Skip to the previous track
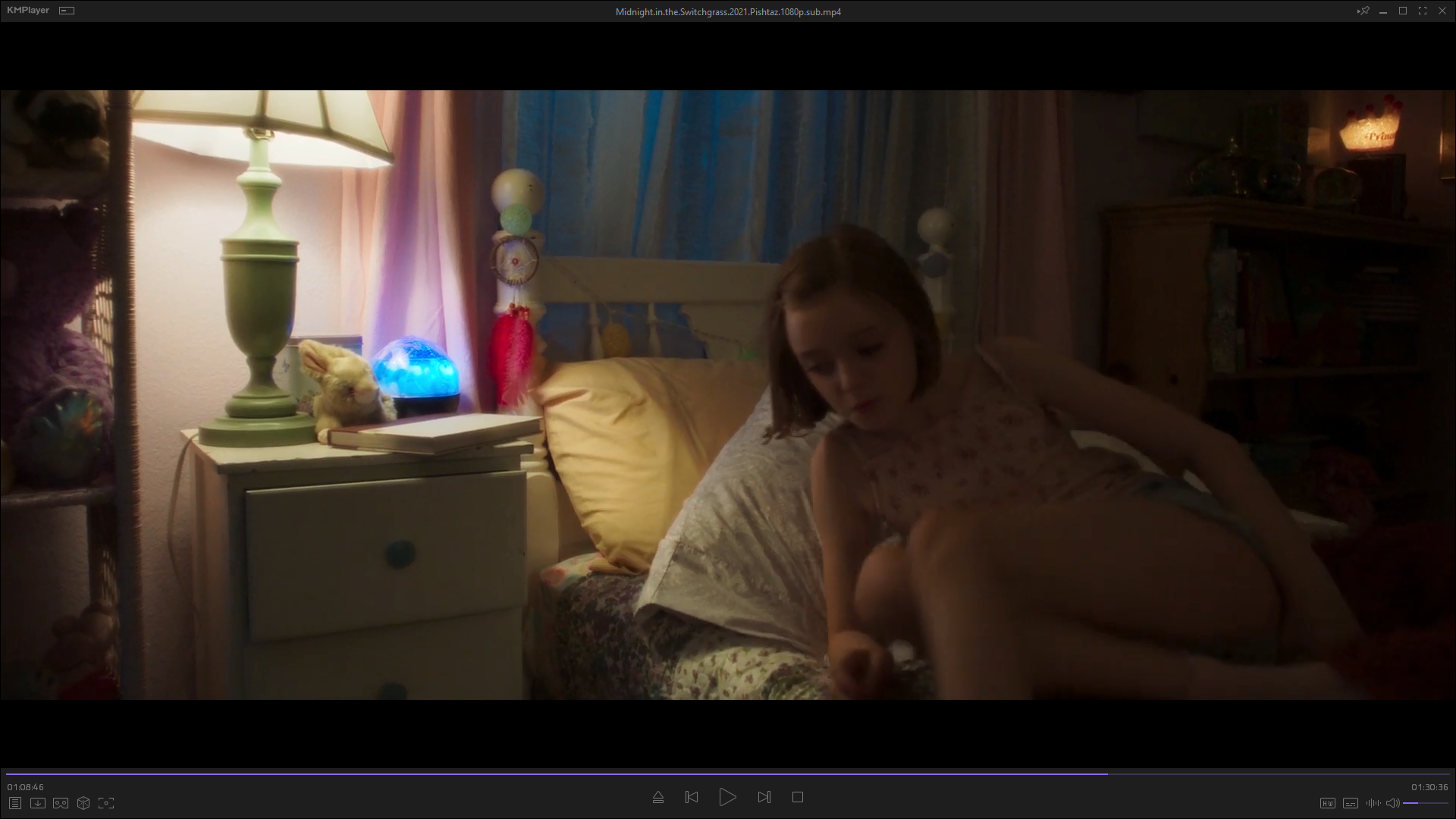The image size is (1456, 819). (692, 797)
